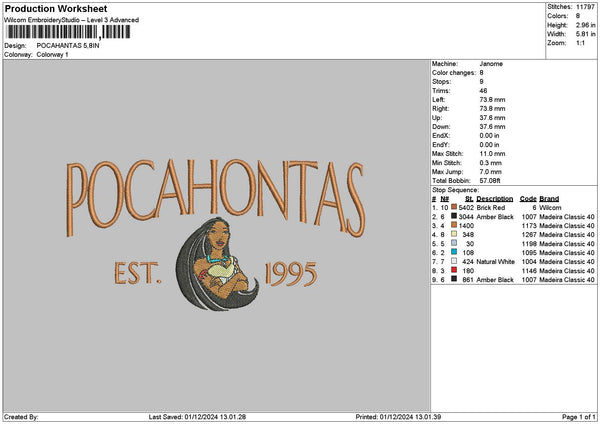Click the 'Wilcom' brand cell
The width and height of the screenshot is (600, 424).
pos(550,207)
